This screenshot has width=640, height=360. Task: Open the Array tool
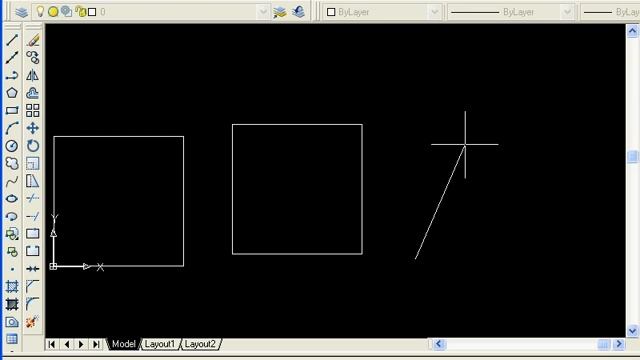(x=33, y=110)
